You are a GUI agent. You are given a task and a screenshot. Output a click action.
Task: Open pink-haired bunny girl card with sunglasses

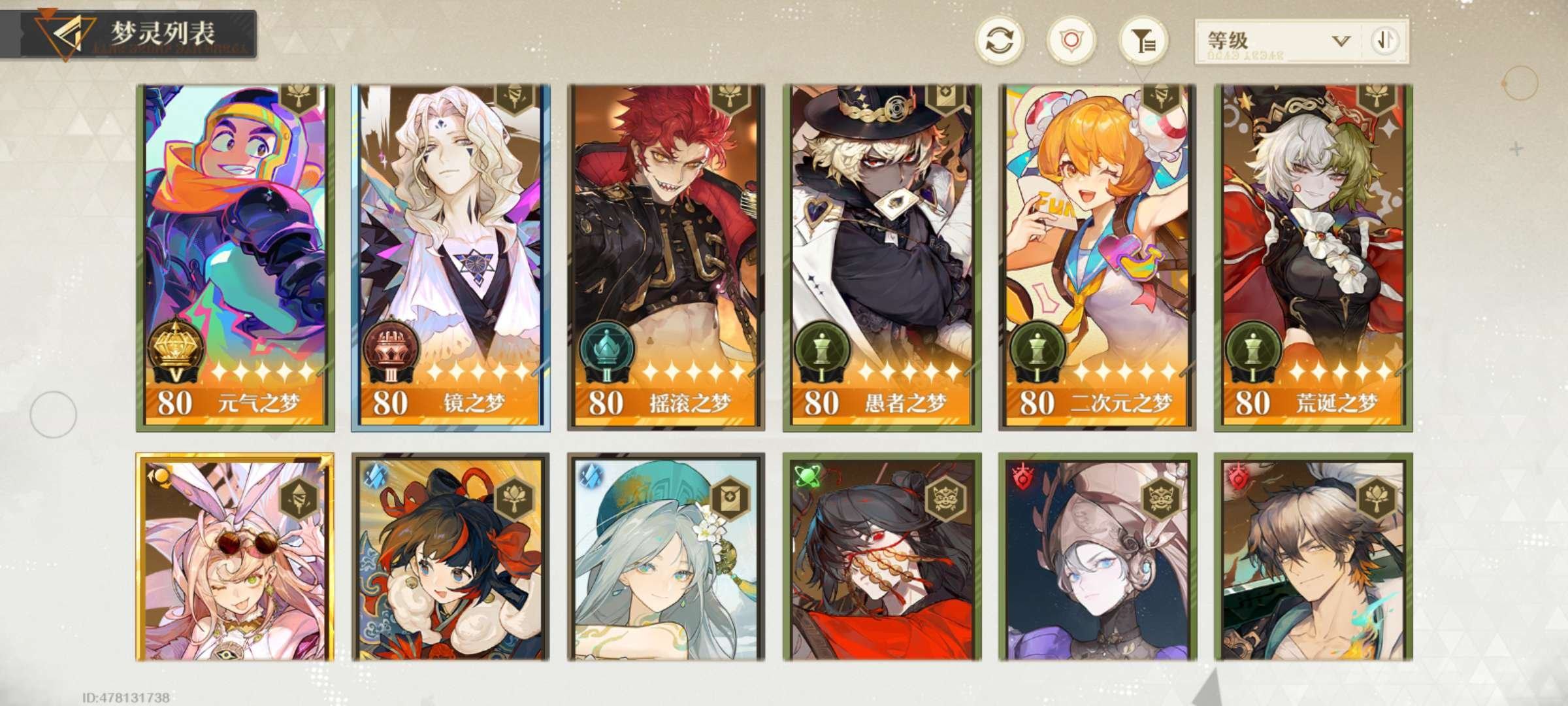tap(235, 556)
